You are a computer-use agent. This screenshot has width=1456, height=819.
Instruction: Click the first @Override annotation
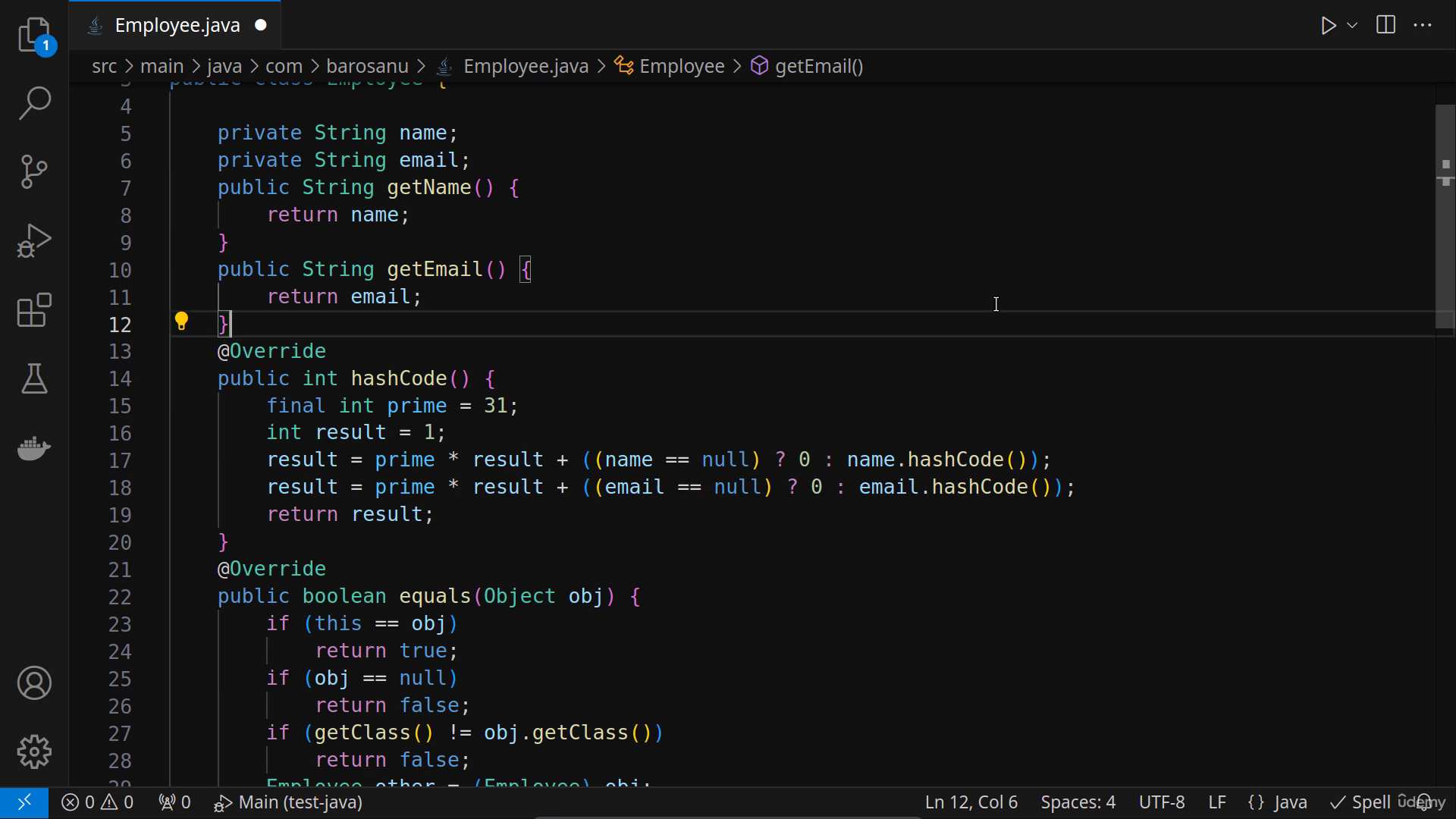271,351
